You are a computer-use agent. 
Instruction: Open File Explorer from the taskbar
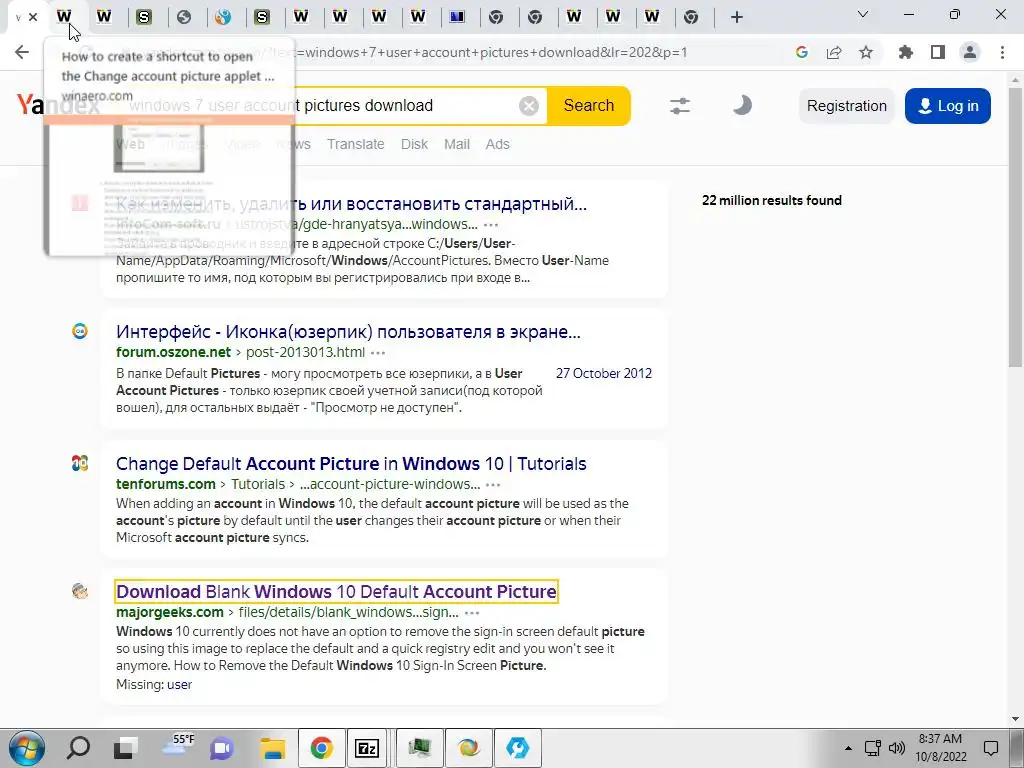(272, 748)
